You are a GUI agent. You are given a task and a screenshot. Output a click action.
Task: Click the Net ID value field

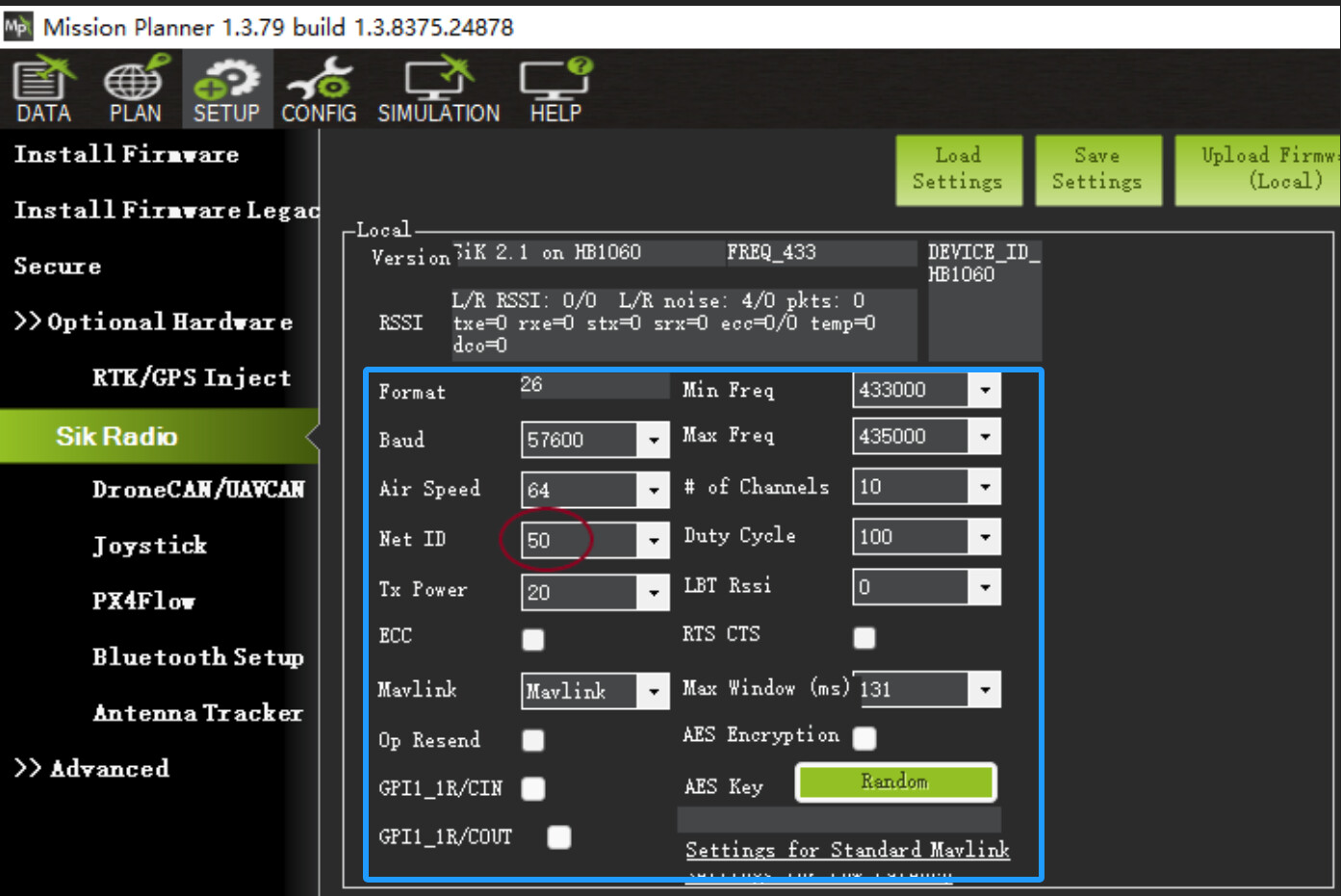(x=578, y=540)
